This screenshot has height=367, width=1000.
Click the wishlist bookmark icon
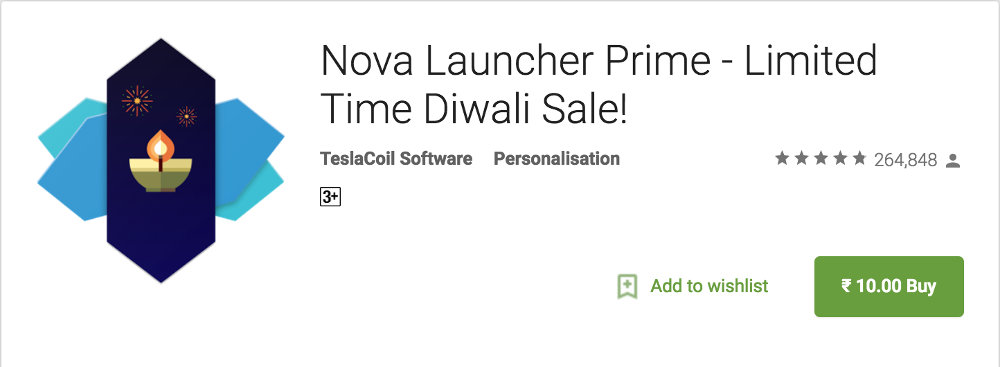628,286
